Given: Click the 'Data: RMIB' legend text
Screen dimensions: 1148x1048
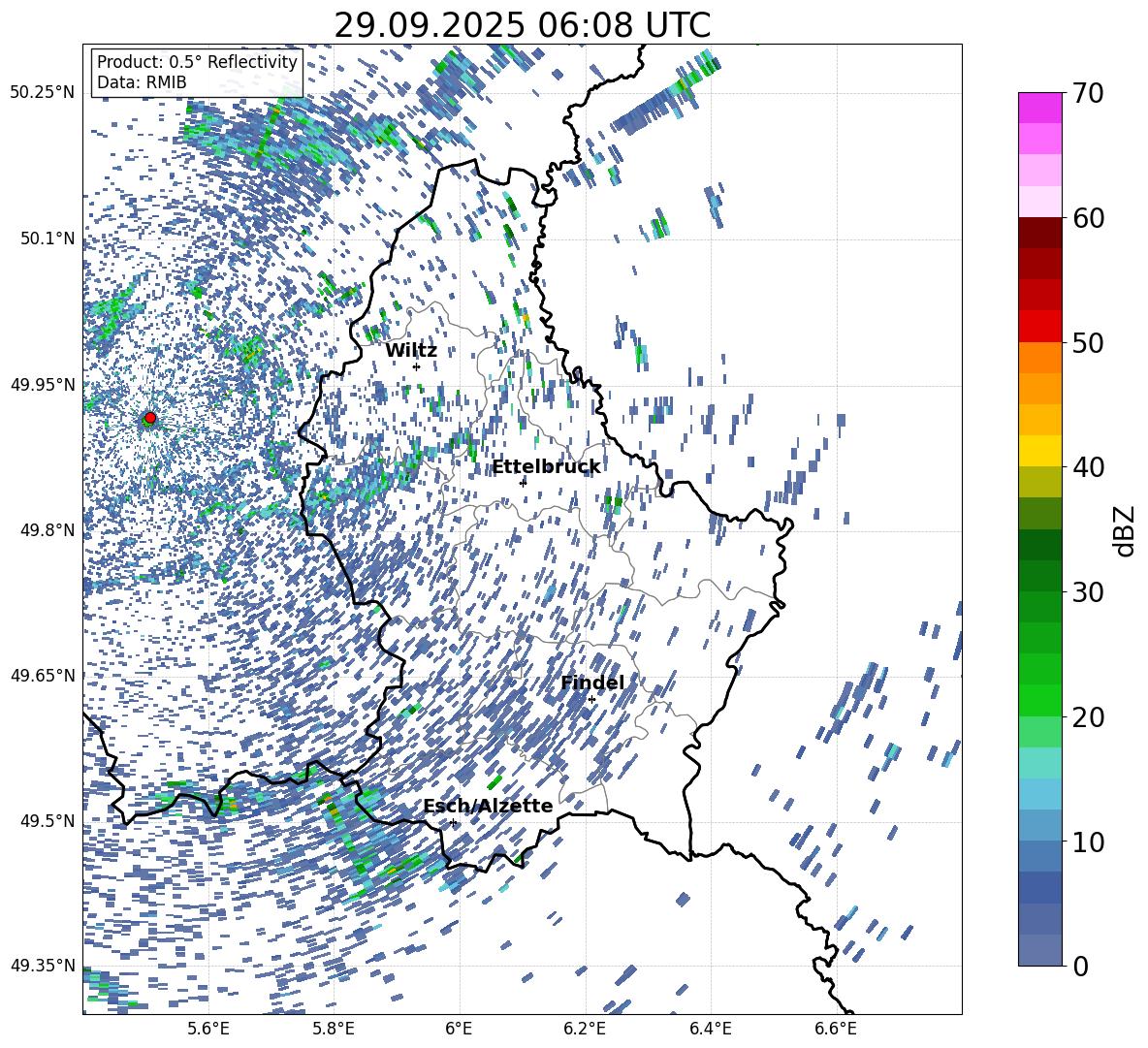Looking at the screenshot, I should coord(142,82).
